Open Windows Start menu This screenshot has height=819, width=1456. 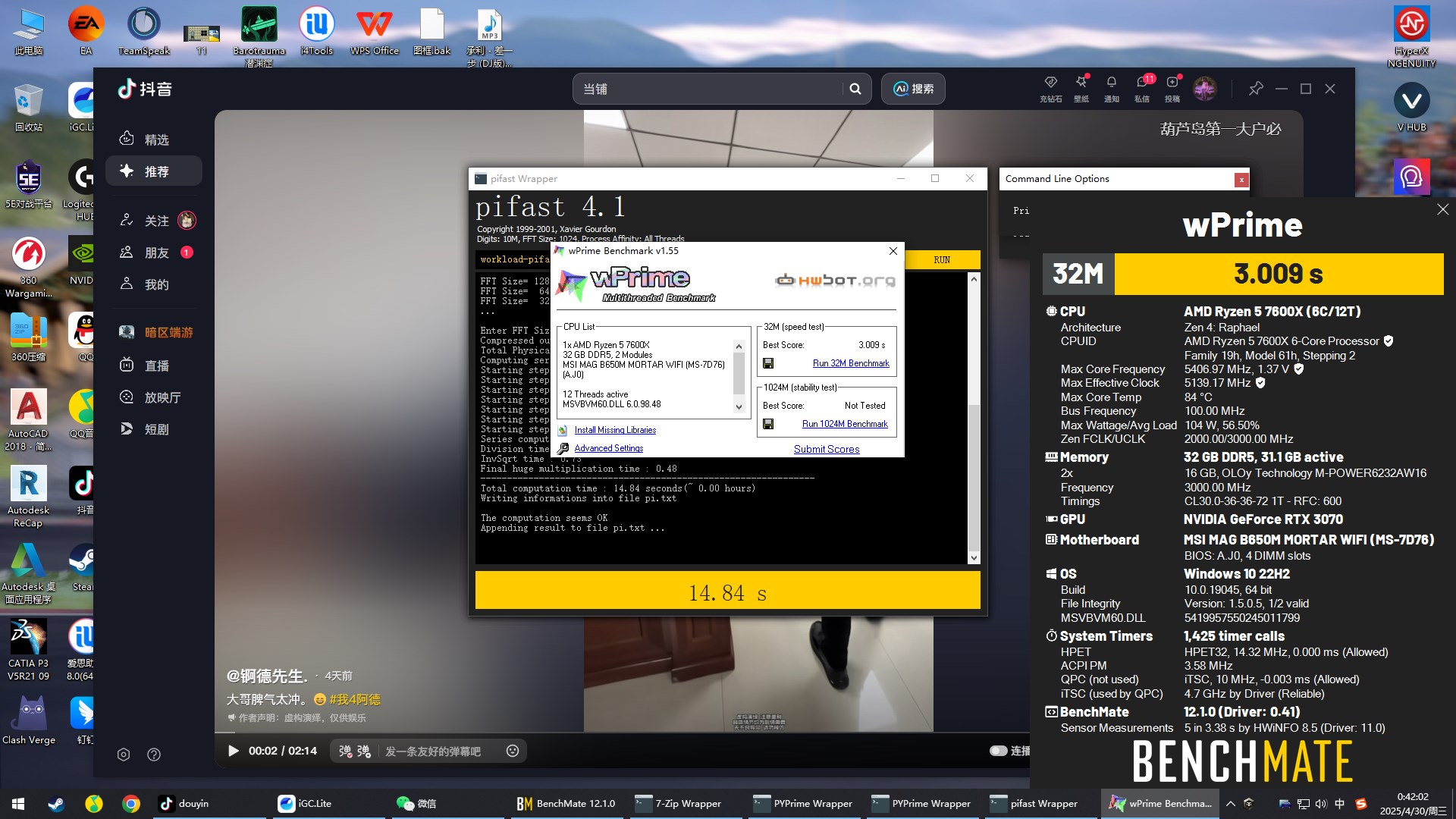tap(18, 804)
